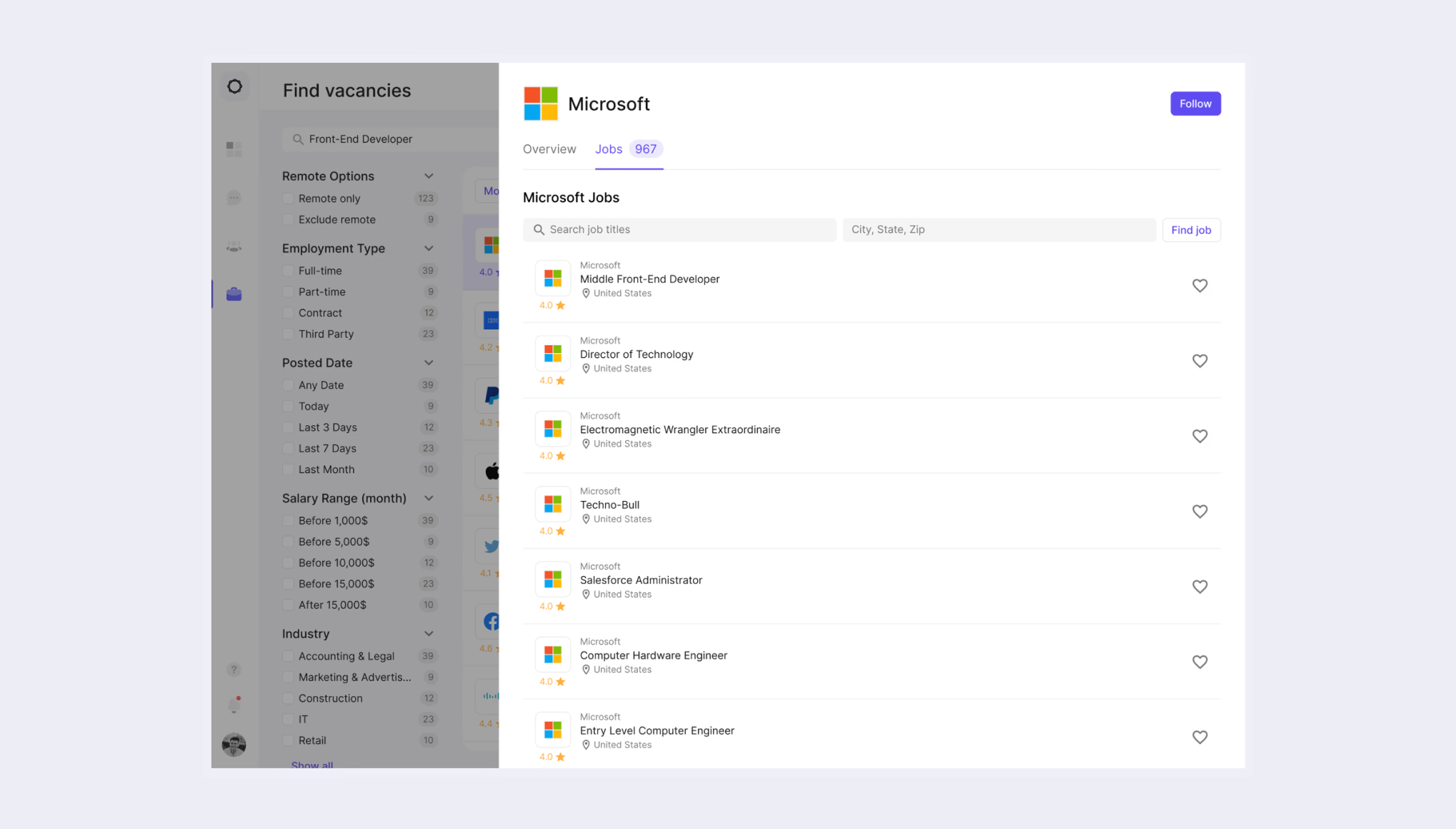Switch to the Overview tab
The width and height of the screenshot is (1456, 829).
click(x=549, y=149)
